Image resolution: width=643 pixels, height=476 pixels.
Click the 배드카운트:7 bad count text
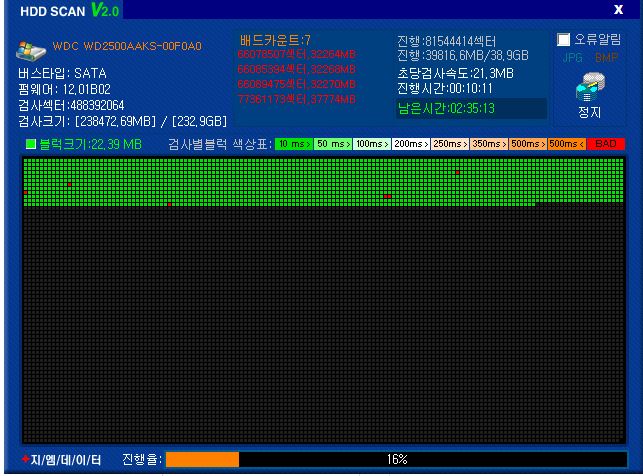(276, 40)
